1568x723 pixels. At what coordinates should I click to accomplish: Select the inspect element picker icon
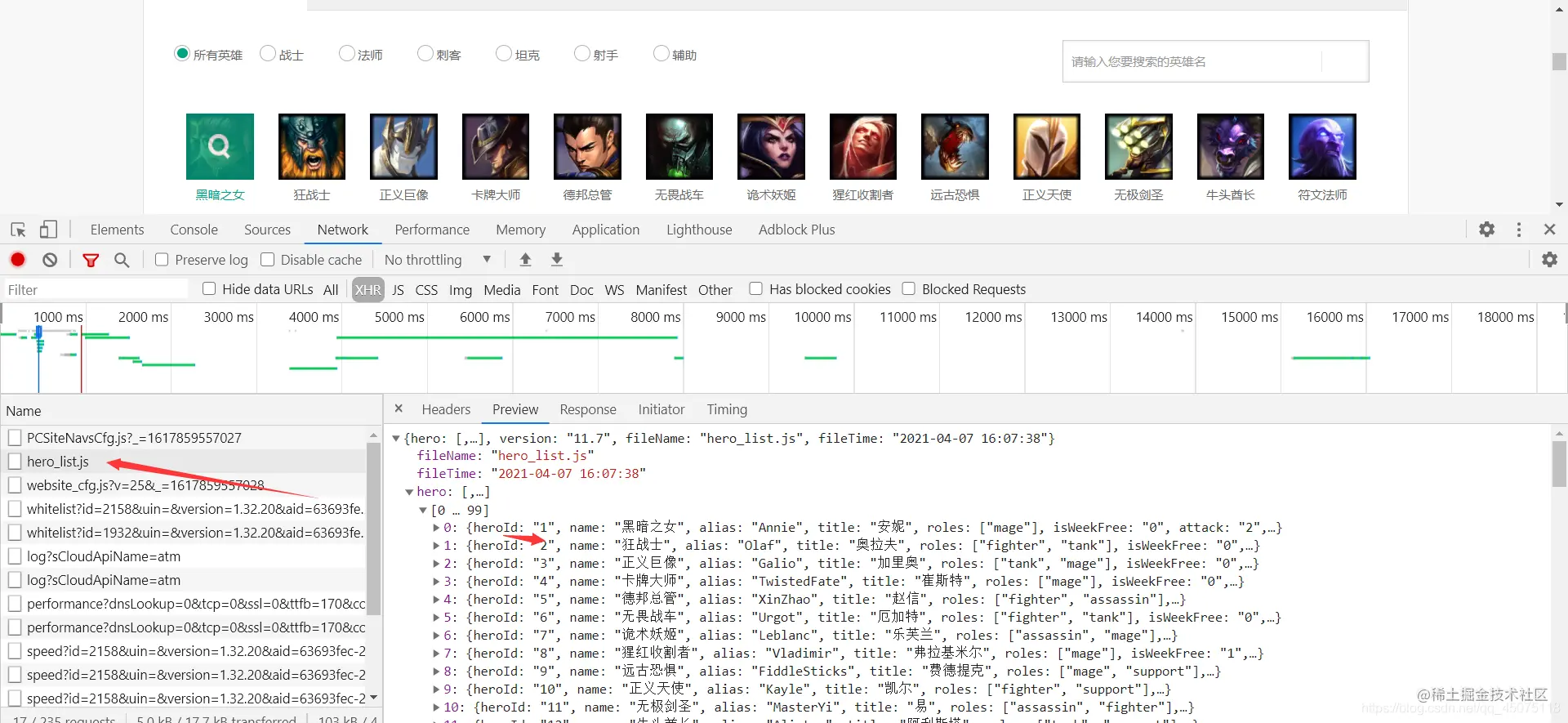pyautogui.click(x=18, y=230)
